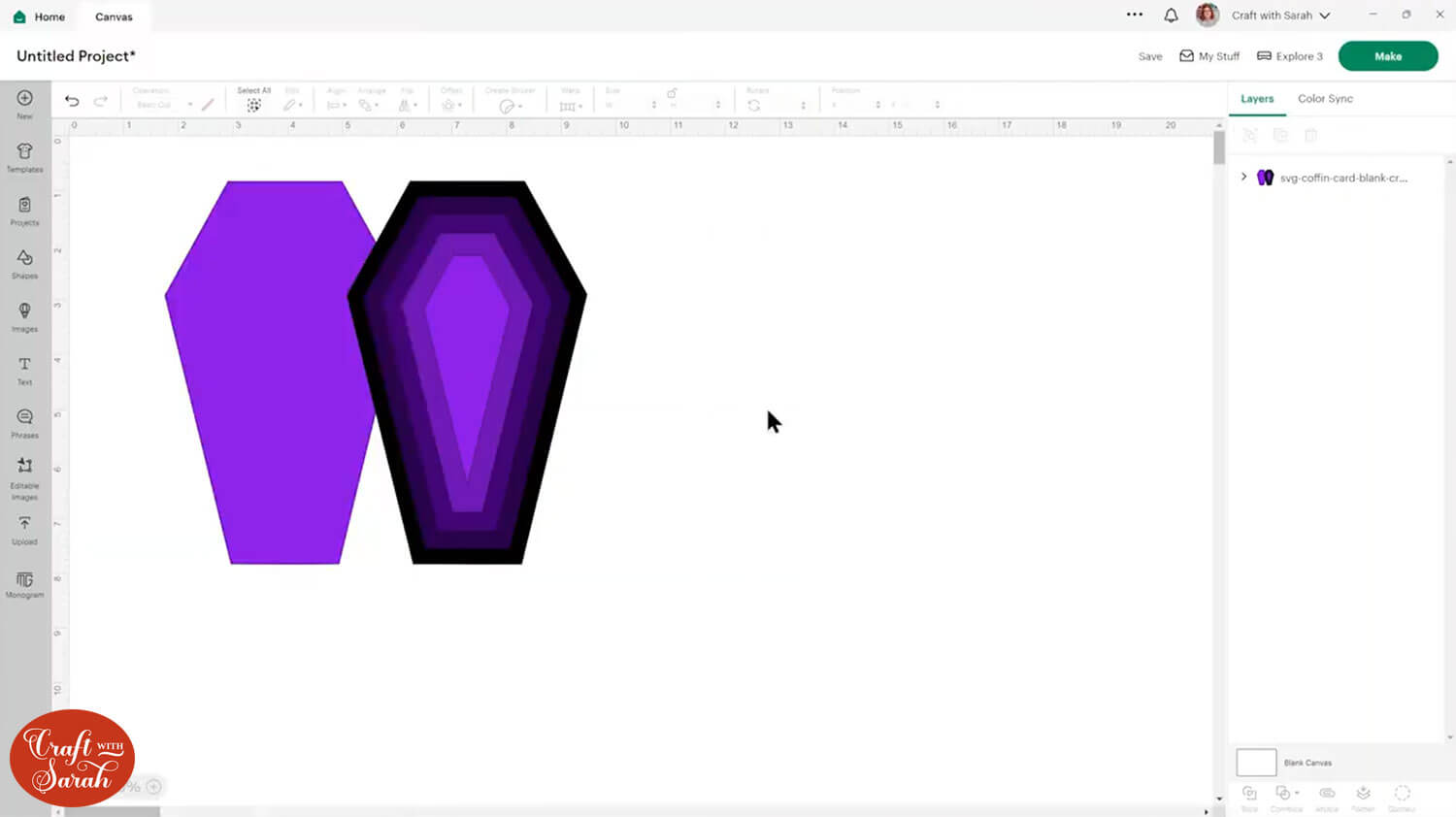Open the Images library
The image size is (1456, 817).
click(x=24, y=316)
